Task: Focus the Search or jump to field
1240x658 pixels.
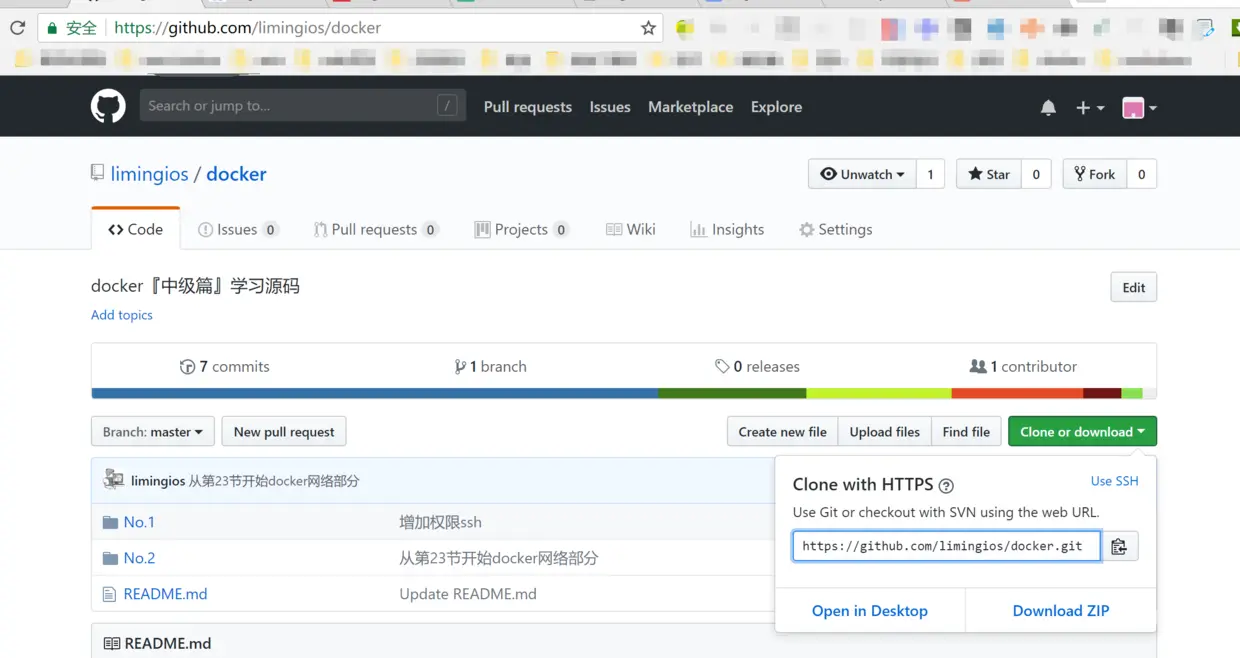Action: tap(303, 105)
